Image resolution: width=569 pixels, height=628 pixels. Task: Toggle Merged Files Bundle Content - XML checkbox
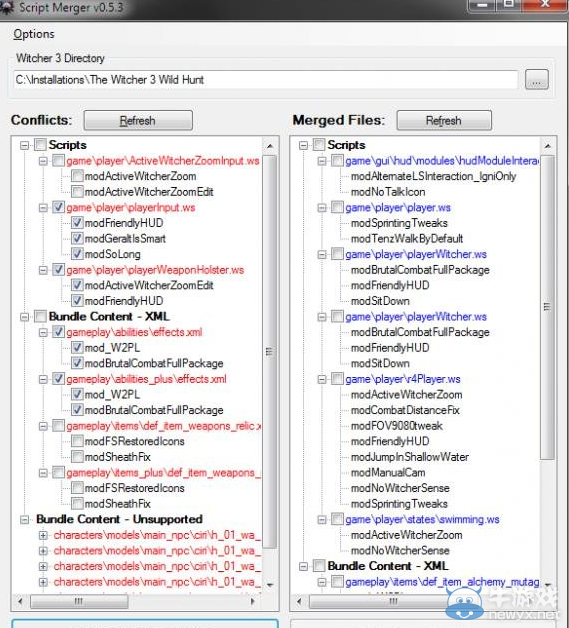[x=319, y=566]
